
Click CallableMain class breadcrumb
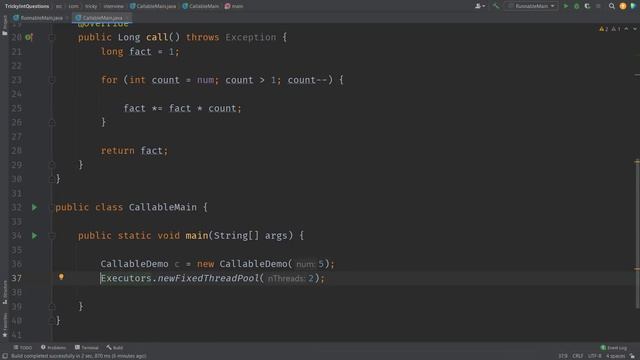pos(200,6)
